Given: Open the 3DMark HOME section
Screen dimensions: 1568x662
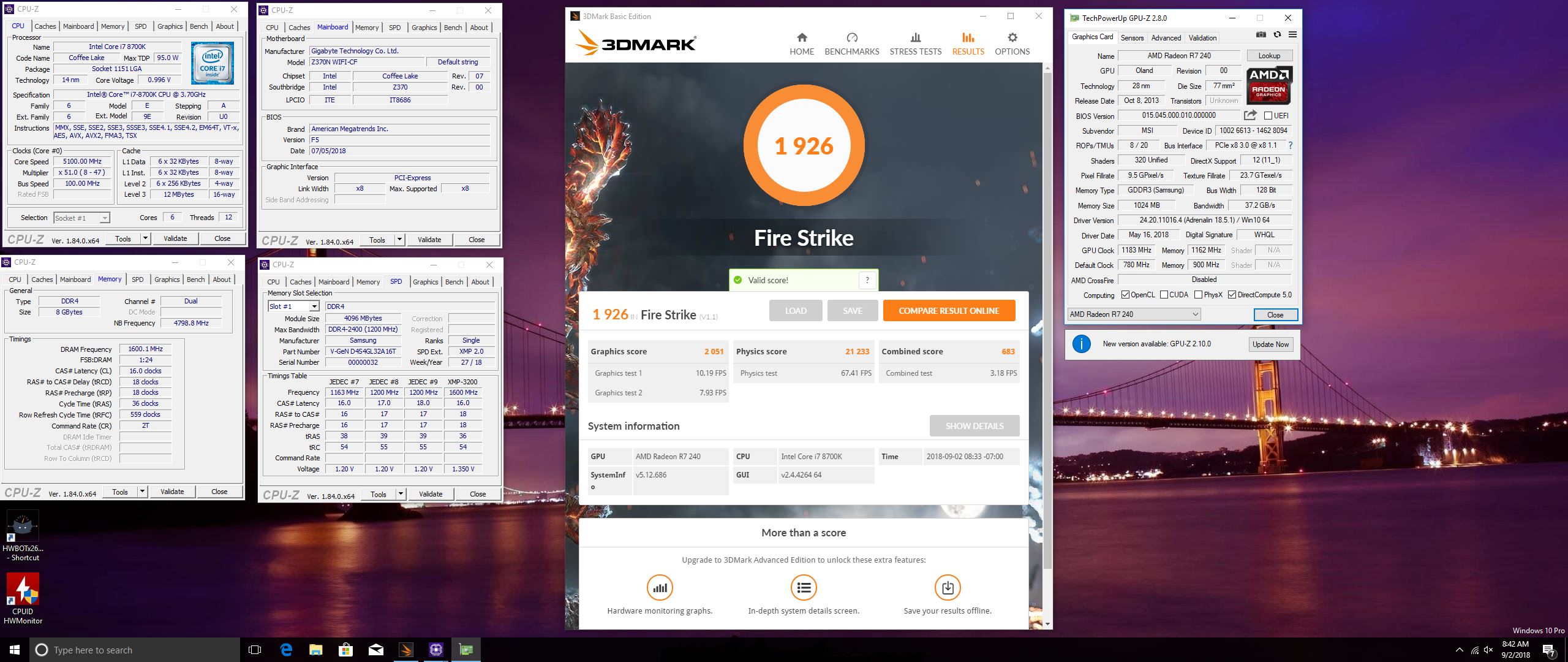Looking at the screenshot, I should (802, 44).
